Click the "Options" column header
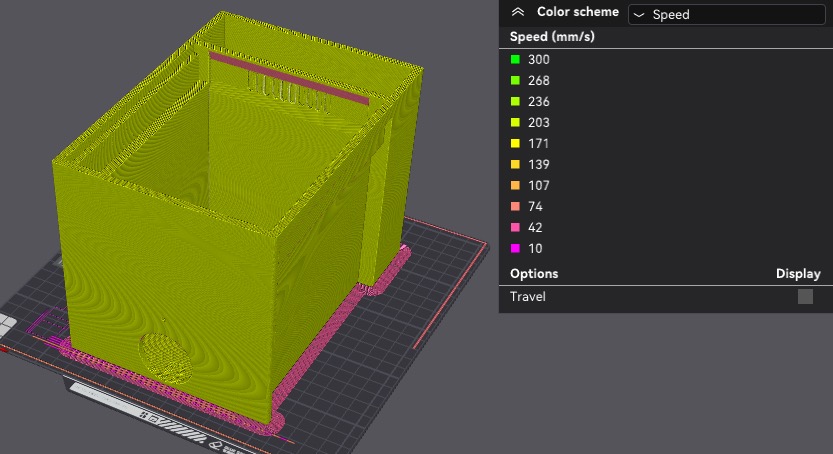Viewport: 833px width, 454px height. (x=534, y=273)
